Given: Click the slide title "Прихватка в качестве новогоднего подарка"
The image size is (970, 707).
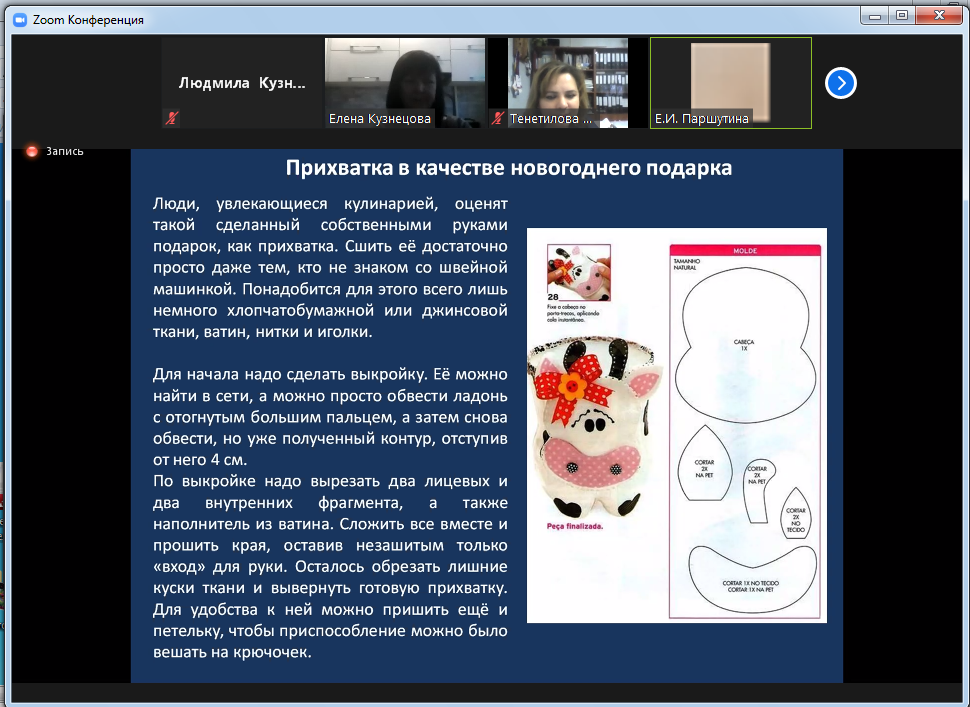Looking at the screenshot, I should pyautogui.click(x=509, y=168).
